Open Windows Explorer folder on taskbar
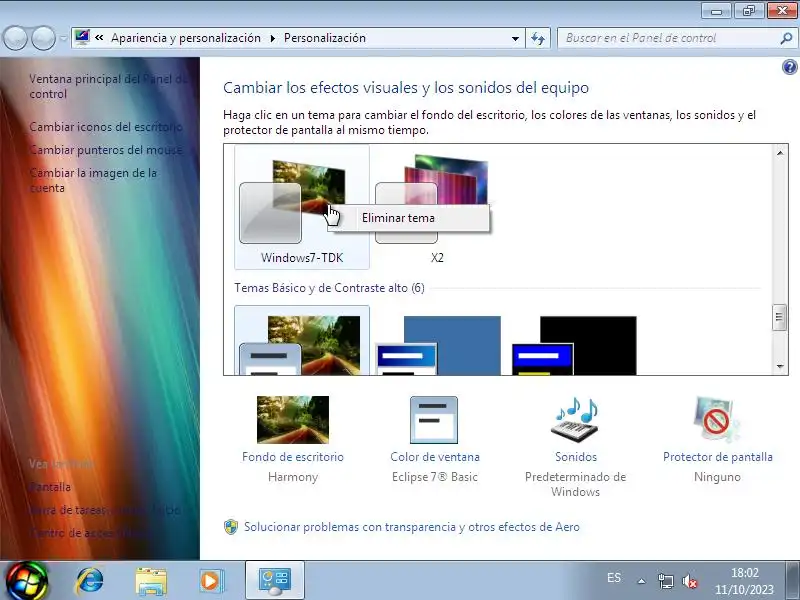 tap(151, 581)
